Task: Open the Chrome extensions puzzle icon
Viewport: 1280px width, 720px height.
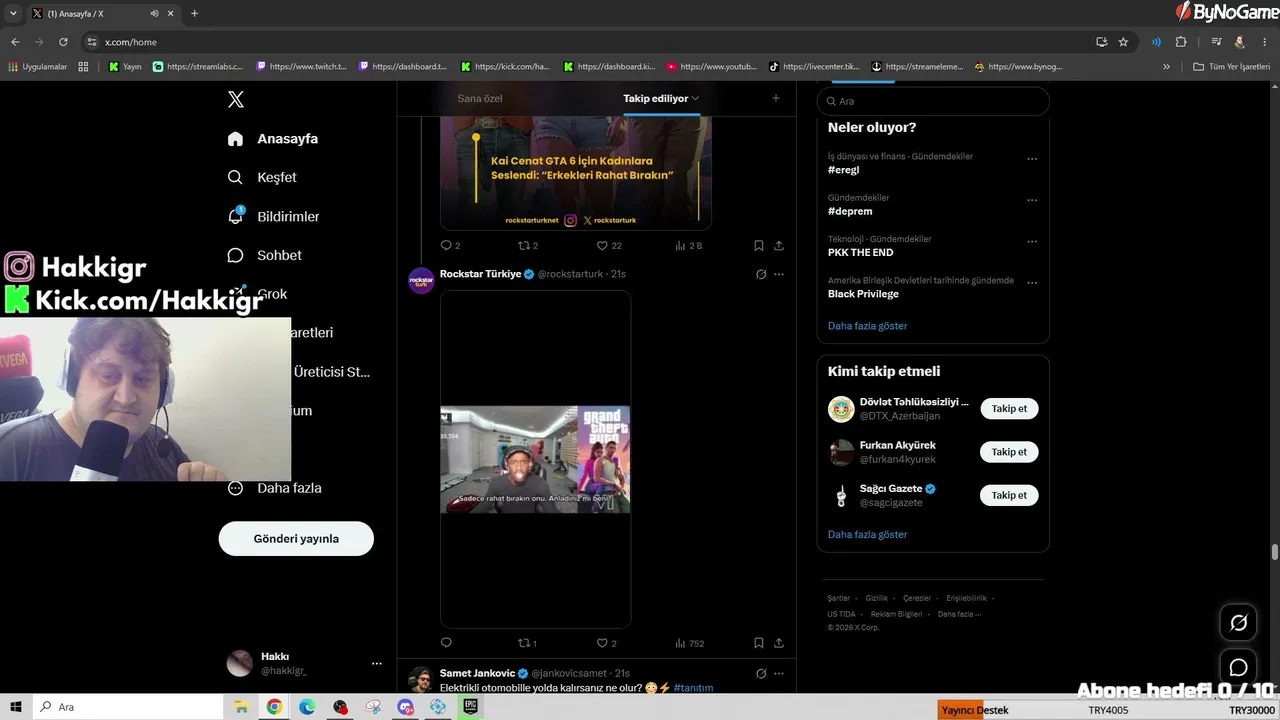Action: 1181,42
